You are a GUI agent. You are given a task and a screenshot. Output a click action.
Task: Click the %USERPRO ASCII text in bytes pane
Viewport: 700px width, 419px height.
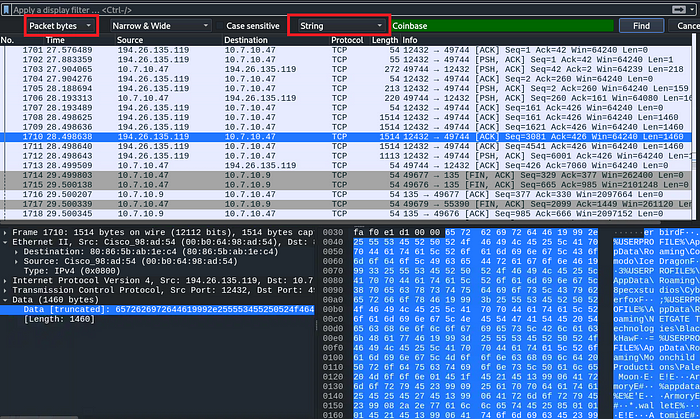(633, 242)
